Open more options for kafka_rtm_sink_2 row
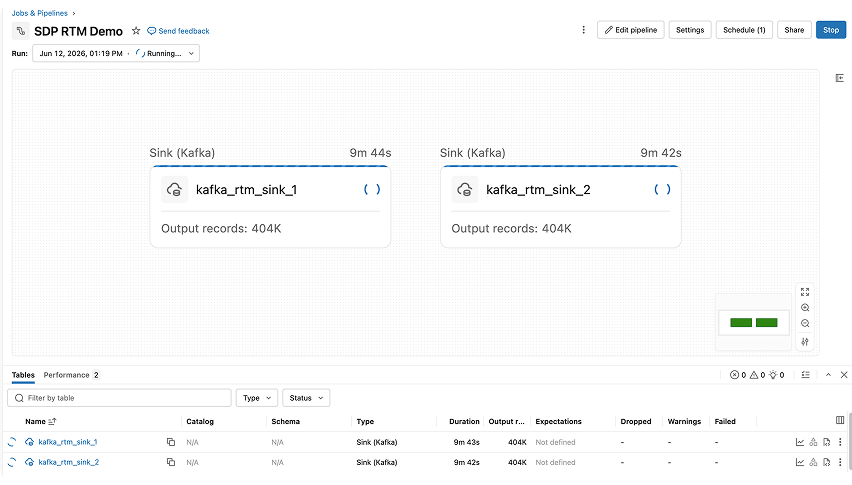 tap(840, 462)
